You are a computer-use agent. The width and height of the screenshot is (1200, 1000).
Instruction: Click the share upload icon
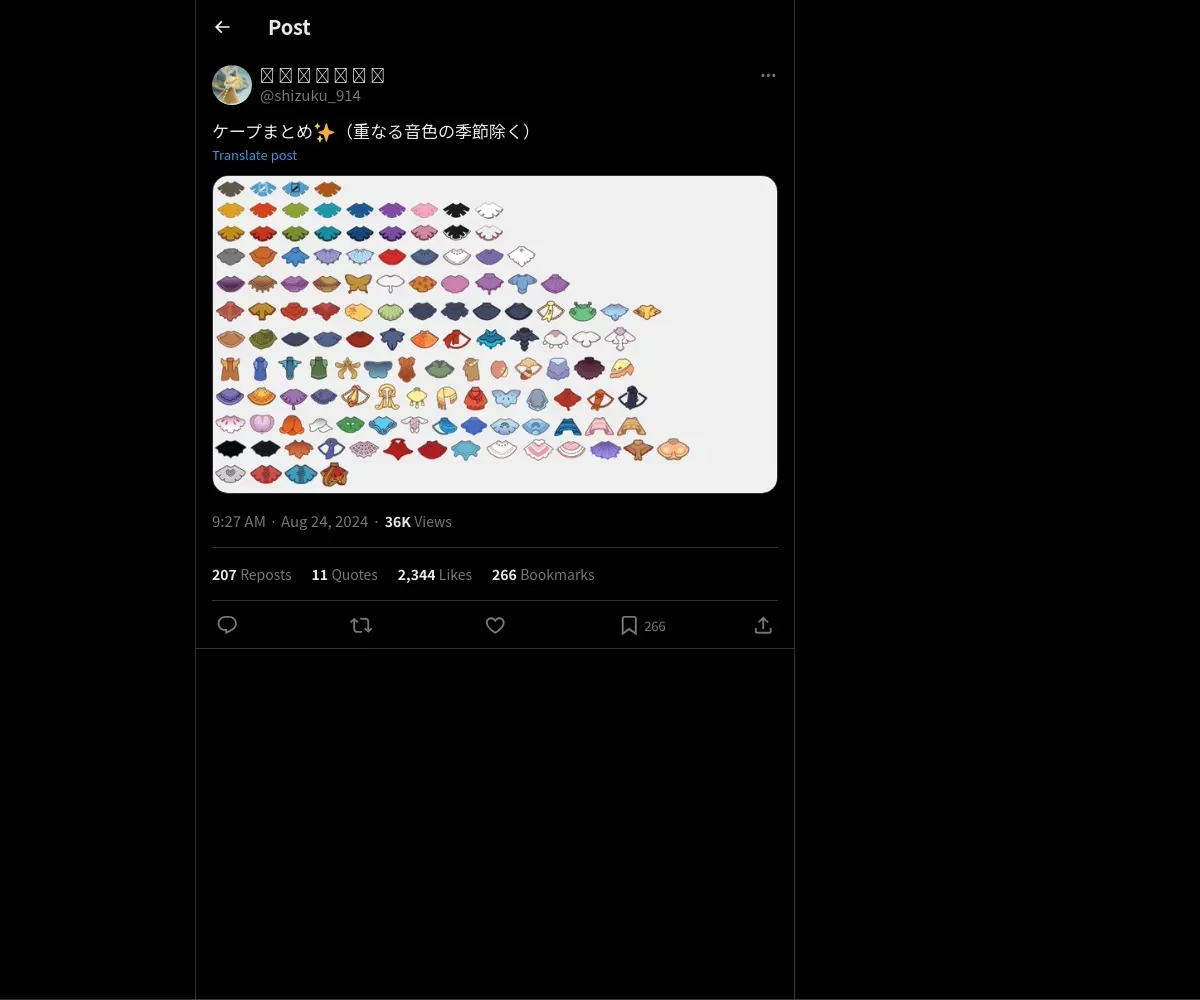coord(763,625)
